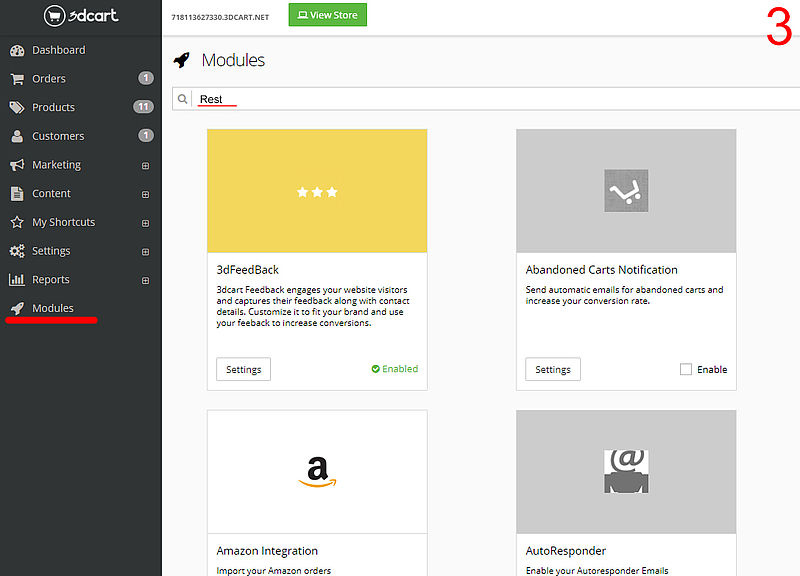Expand the Content menu section
This screenshot has height=576, width=800.
pos(145,194)
